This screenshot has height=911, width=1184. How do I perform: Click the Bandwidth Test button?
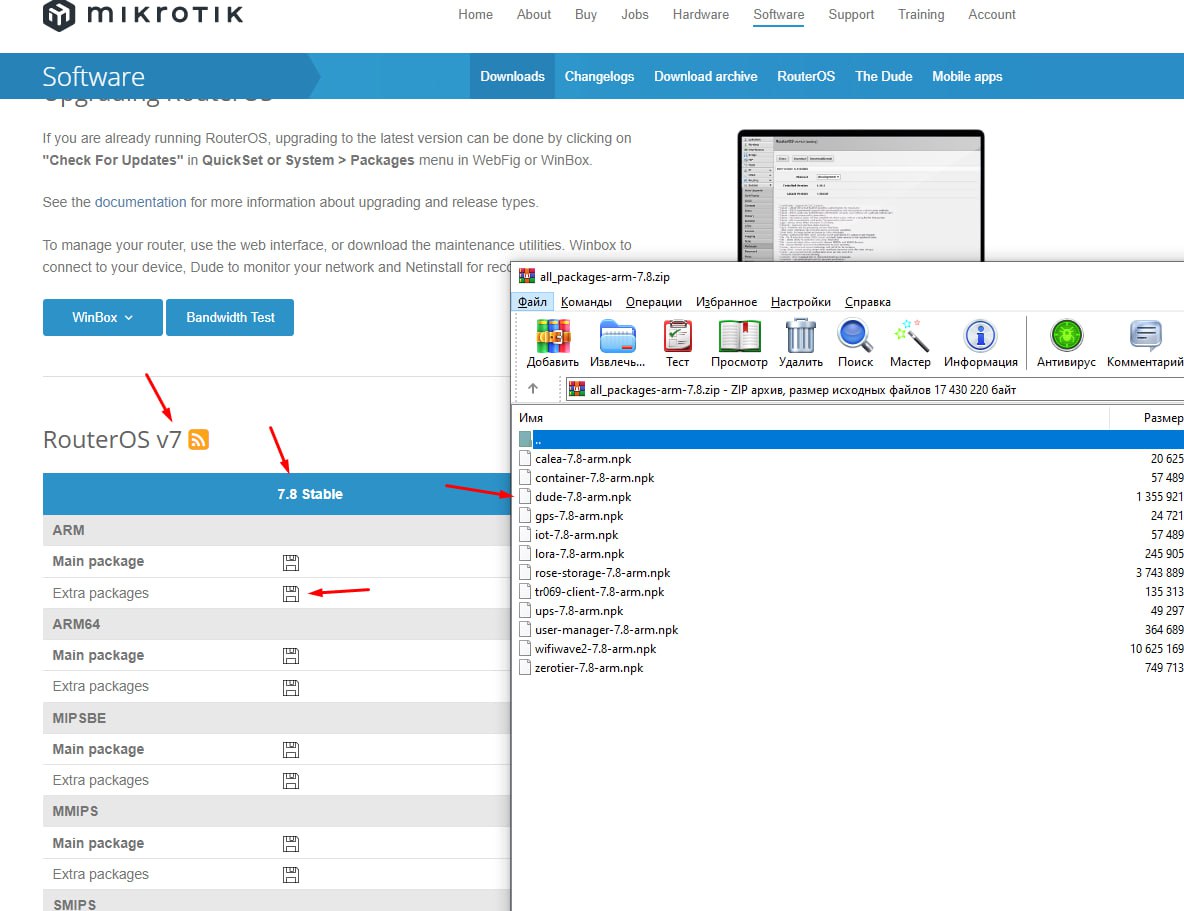230,317
